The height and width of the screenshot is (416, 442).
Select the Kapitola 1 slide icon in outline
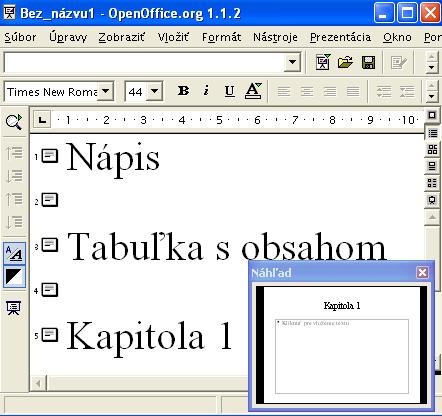coord(50,335)
